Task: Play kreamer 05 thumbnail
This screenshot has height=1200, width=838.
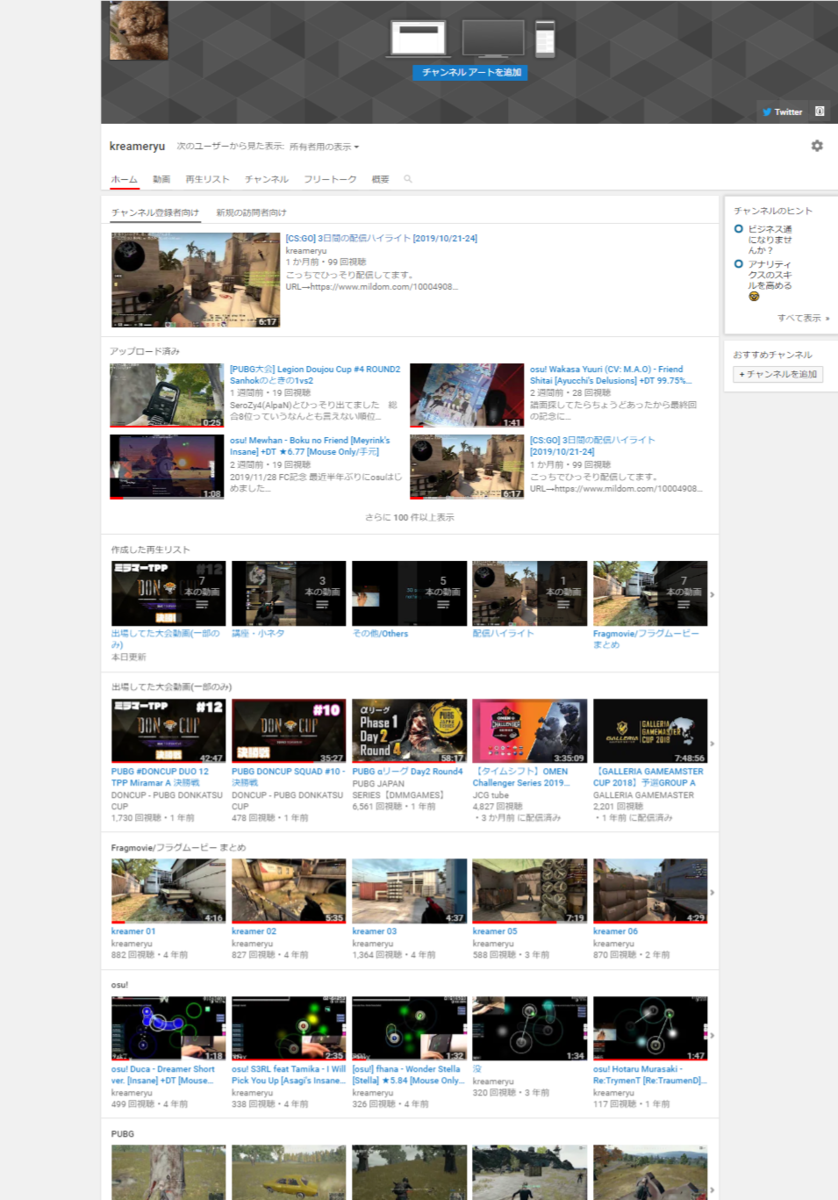Action: coord(530,891)
